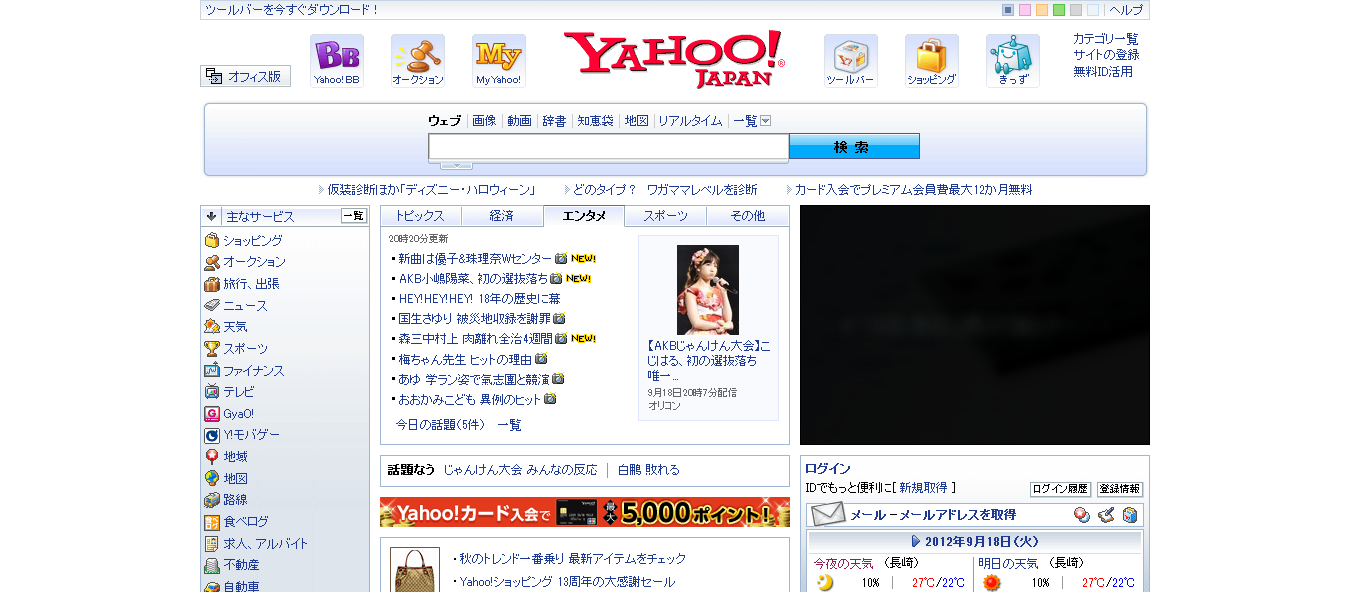The height and width of the screenshot is (592, 1349).
Task: Open 白鵬 敗れる topic link
Action: [x=648, y=470]
